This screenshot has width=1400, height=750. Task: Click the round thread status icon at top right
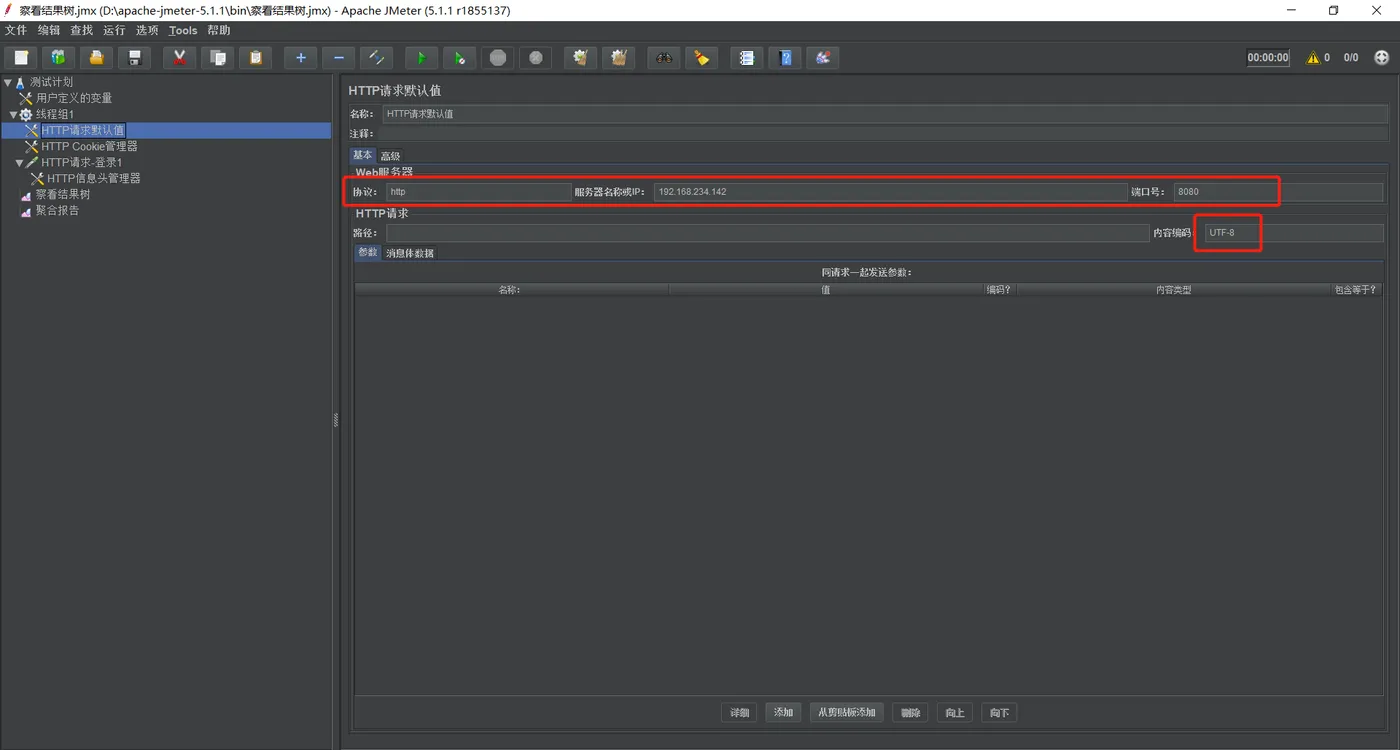[1382, 58]
